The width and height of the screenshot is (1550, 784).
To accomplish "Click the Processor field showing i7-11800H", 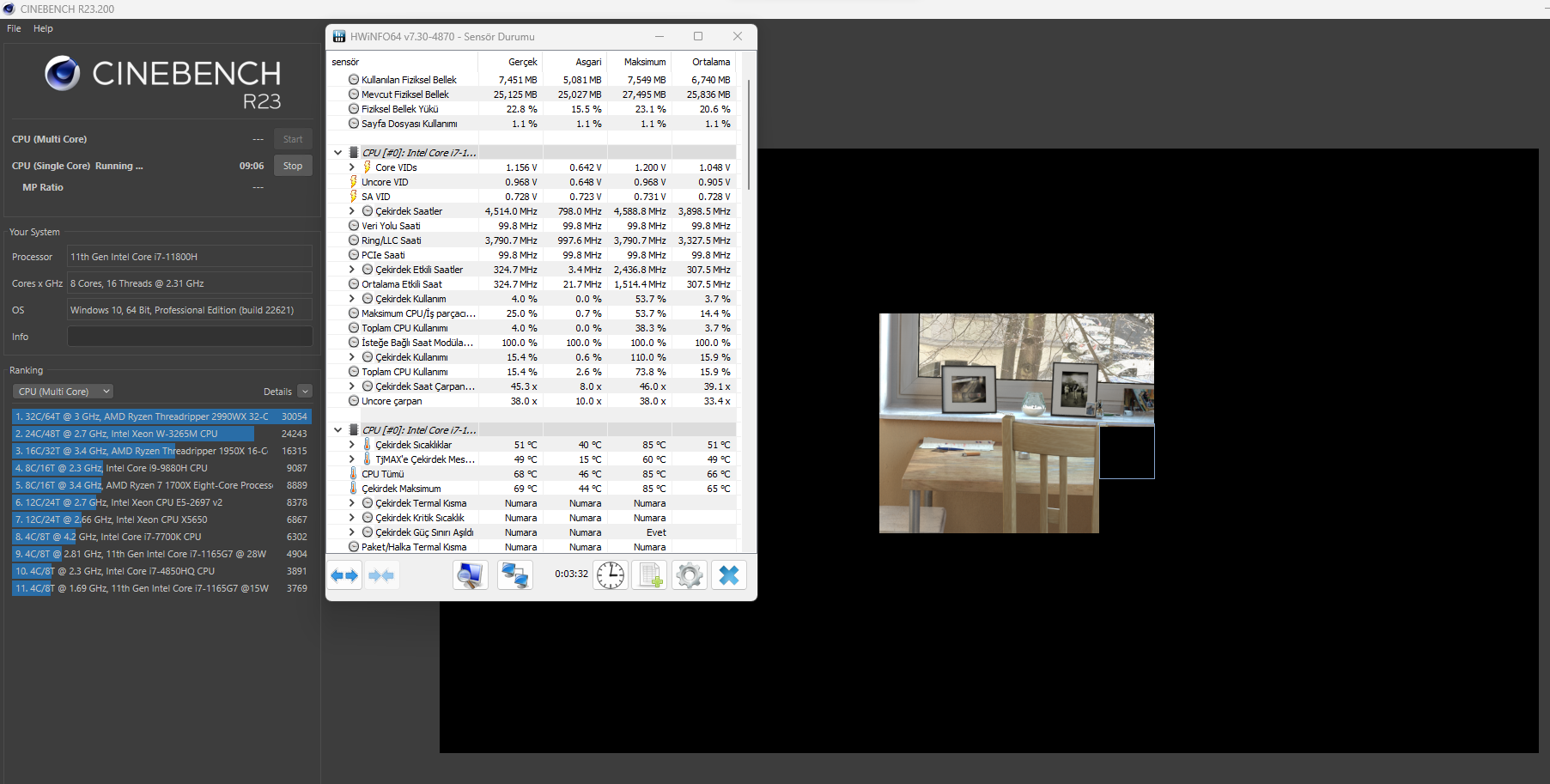I will (190, 257).
